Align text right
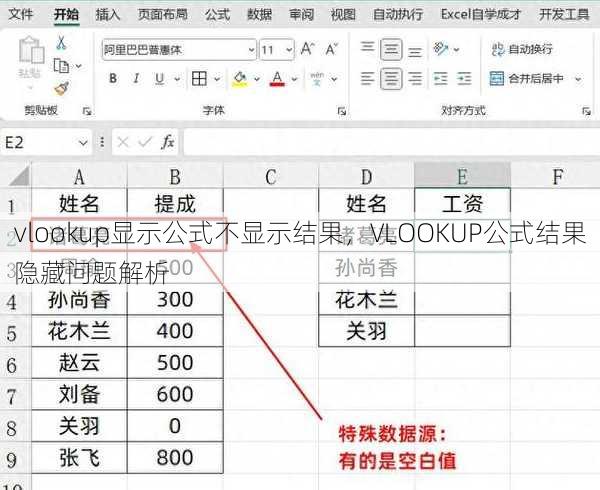Viewport: 600px width, 490px height. (414, 79)
